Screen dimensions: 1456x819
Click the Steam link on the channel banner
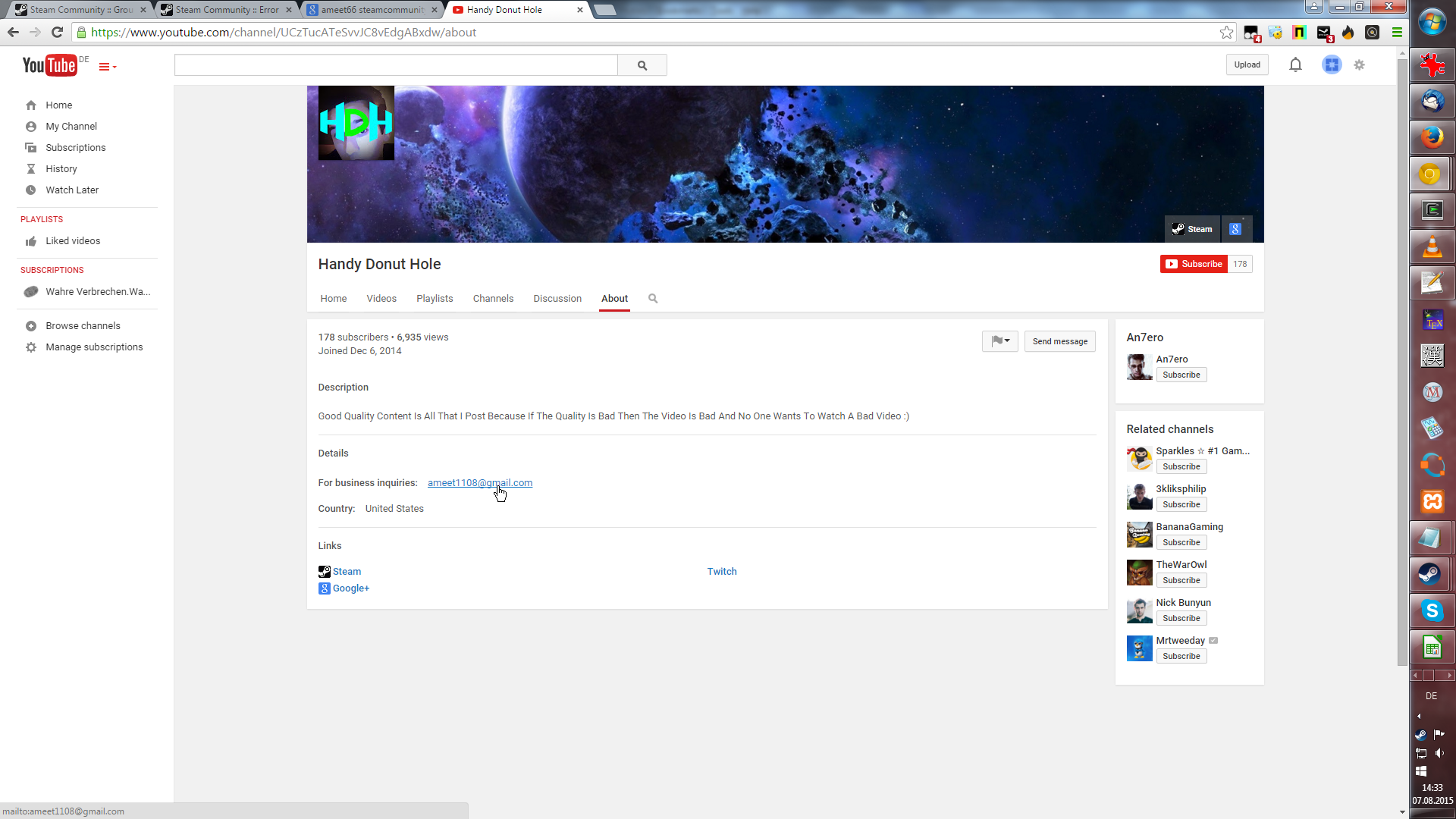click(1192, 229)
